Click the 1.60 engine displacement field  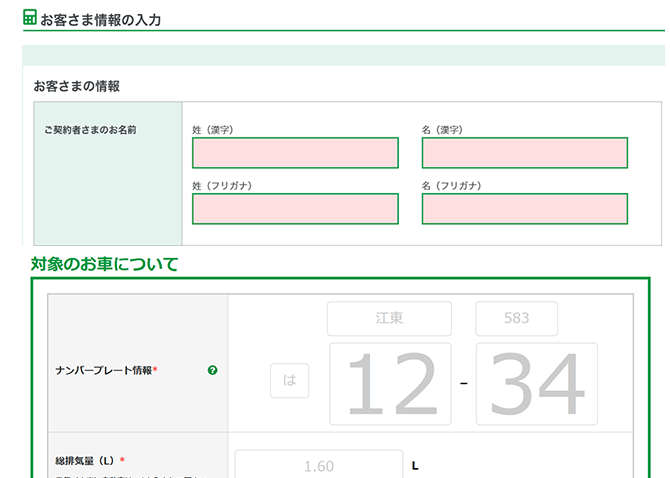coord(318,465)
